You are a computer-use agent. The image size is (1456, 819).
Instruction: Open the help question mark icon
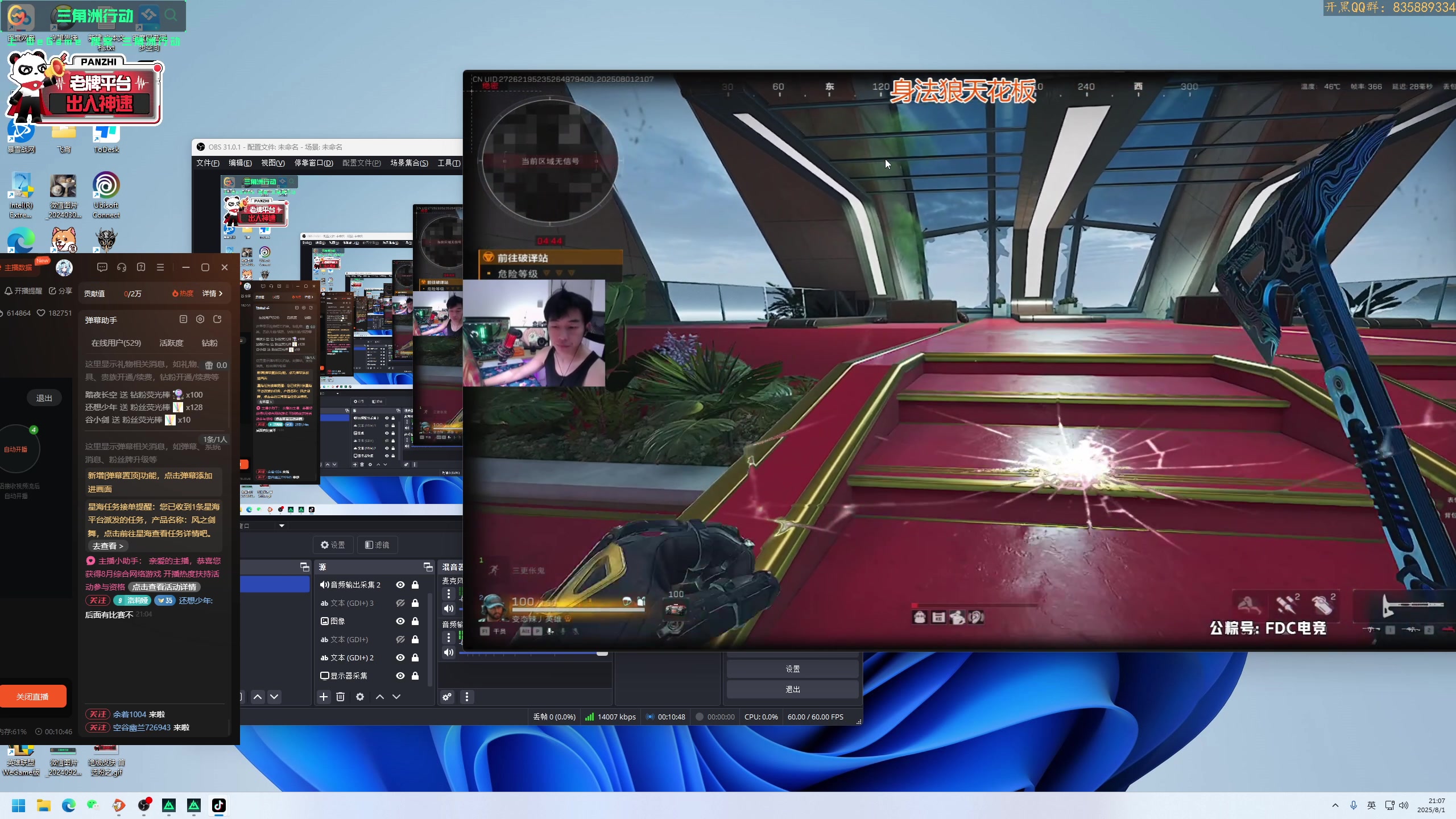141,267
